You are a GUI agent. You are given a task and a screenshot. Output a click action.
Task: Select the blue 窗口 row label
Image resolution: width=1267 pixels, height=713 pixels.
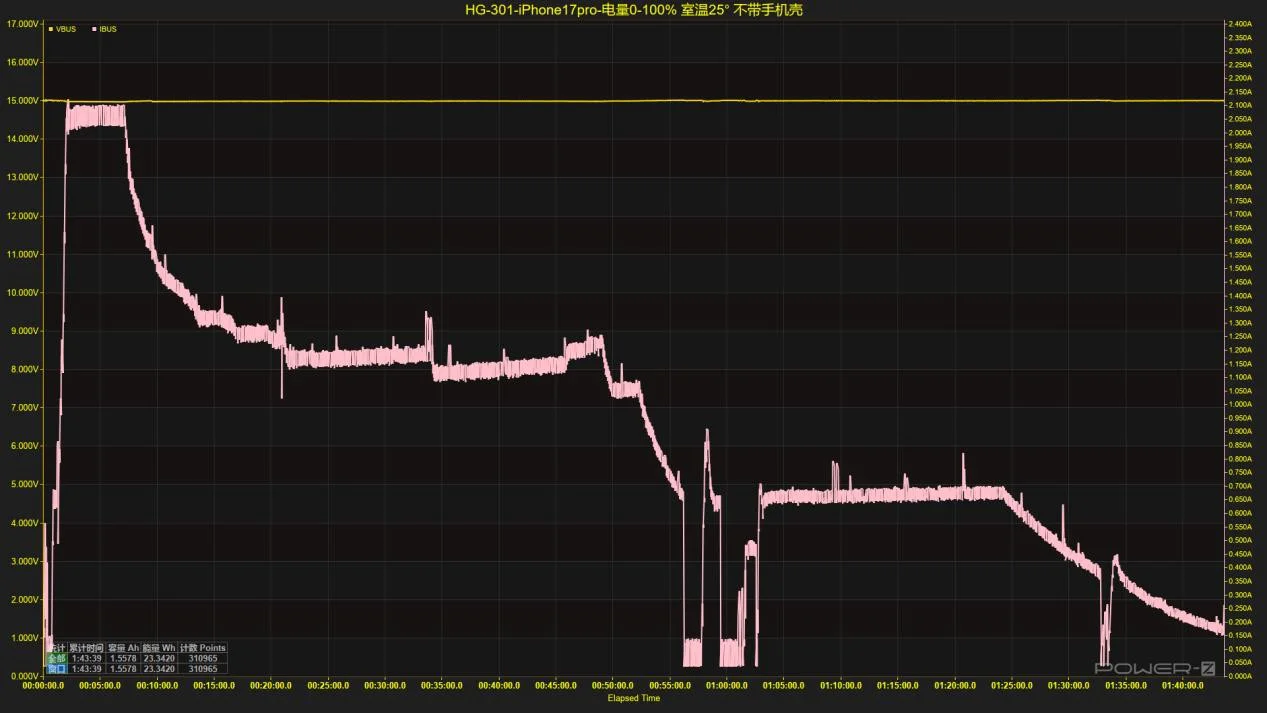(x=57, y=668)
